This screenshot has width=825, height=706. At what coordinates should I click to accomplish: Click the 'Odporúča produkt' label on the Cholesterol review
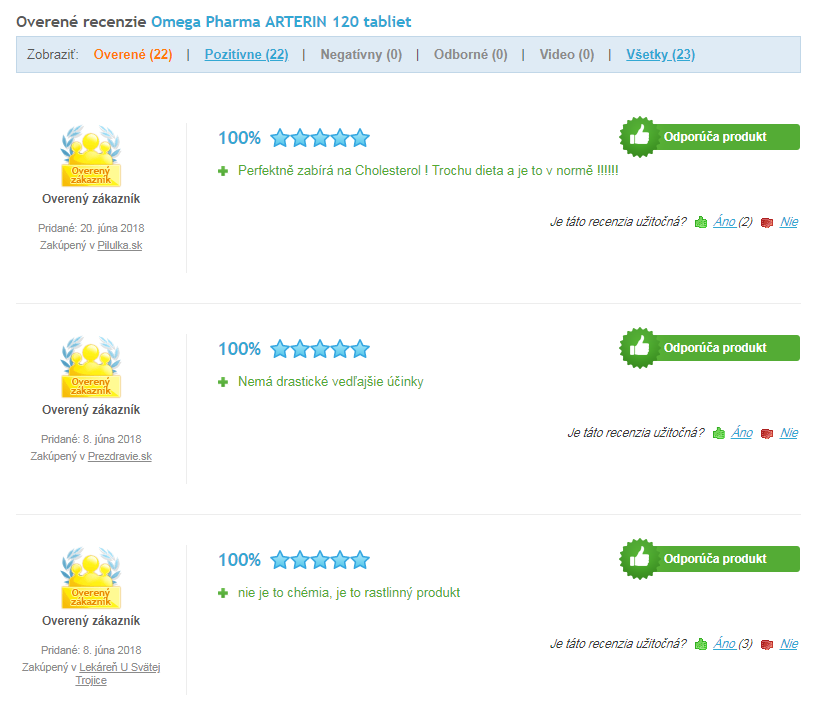(715, 137)
